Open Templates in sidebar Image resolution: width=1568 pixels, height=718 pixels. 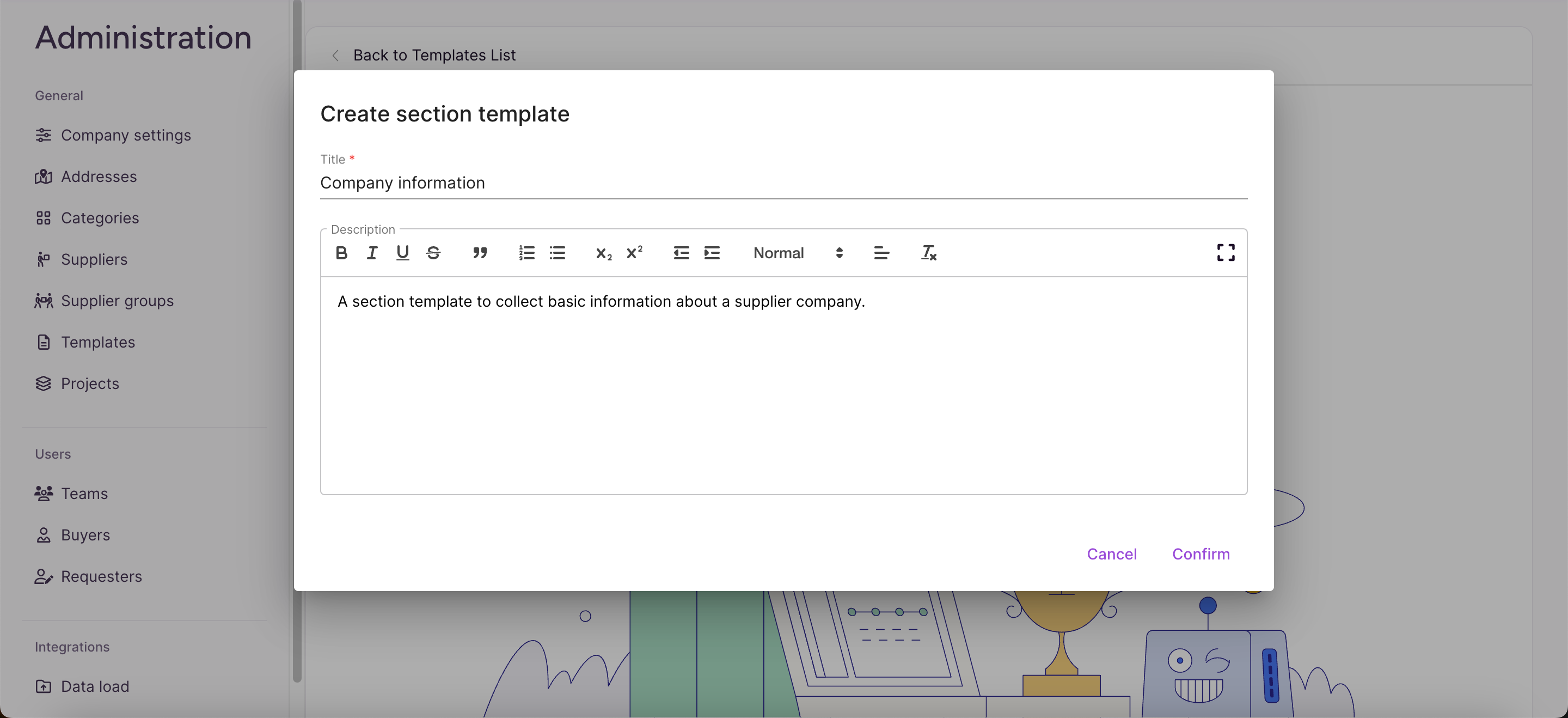[x=84, y=342]
